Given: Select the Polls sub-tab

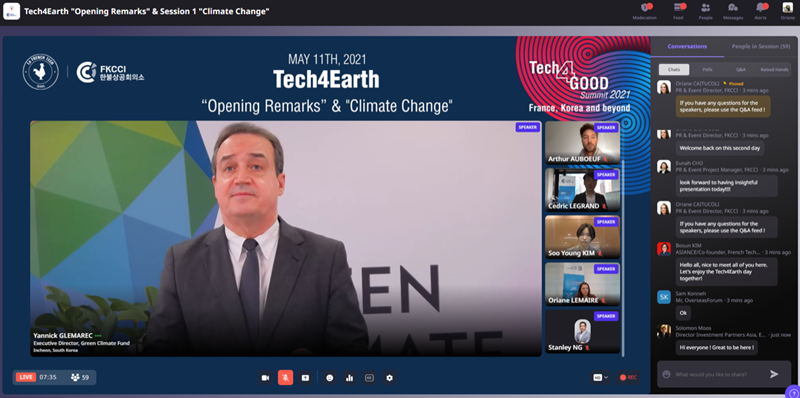Looking at the screenshot, I should 707,69.
